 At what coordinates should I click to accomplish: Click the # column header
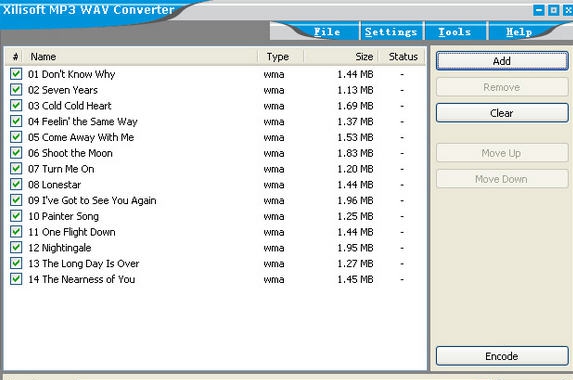15,57
